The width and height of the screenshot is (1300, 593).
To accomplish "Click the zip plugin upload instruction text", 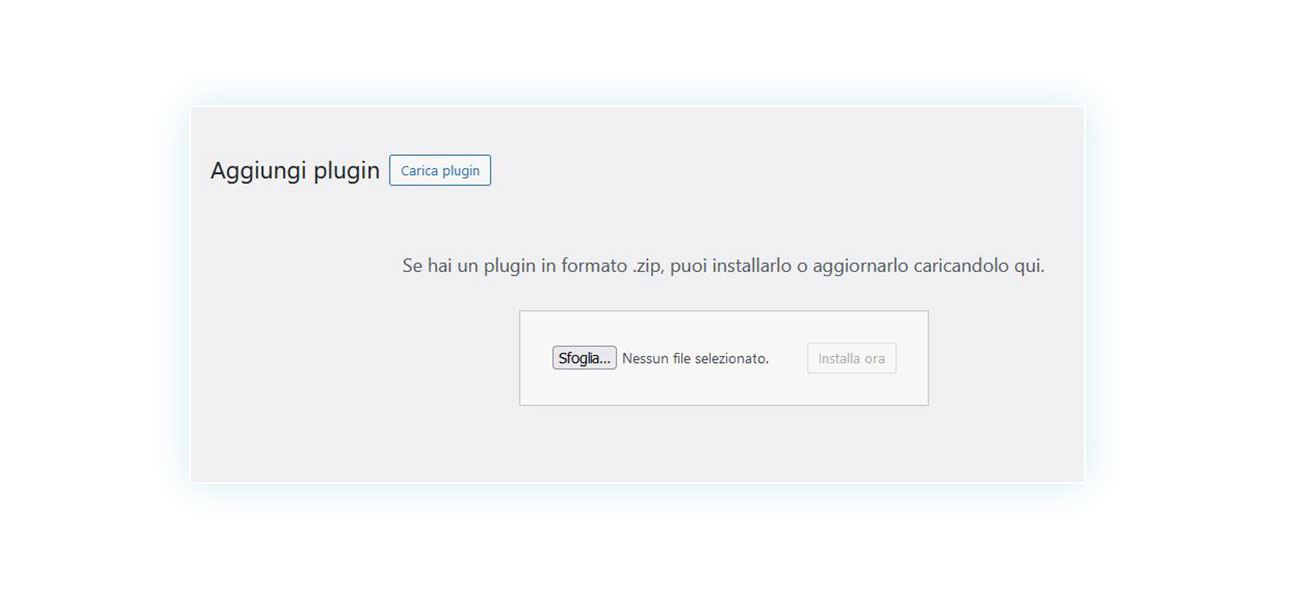I will (x=723, y=267).
